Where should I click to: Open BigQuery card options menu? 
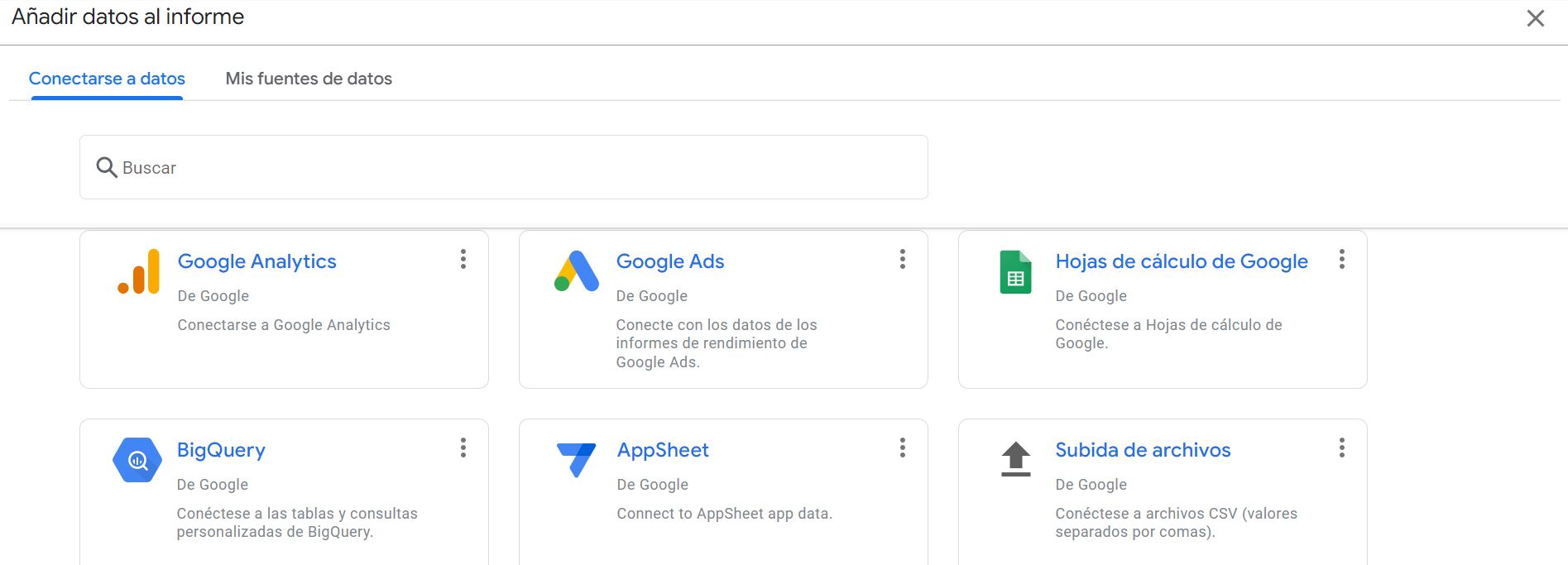click(463, 448)
